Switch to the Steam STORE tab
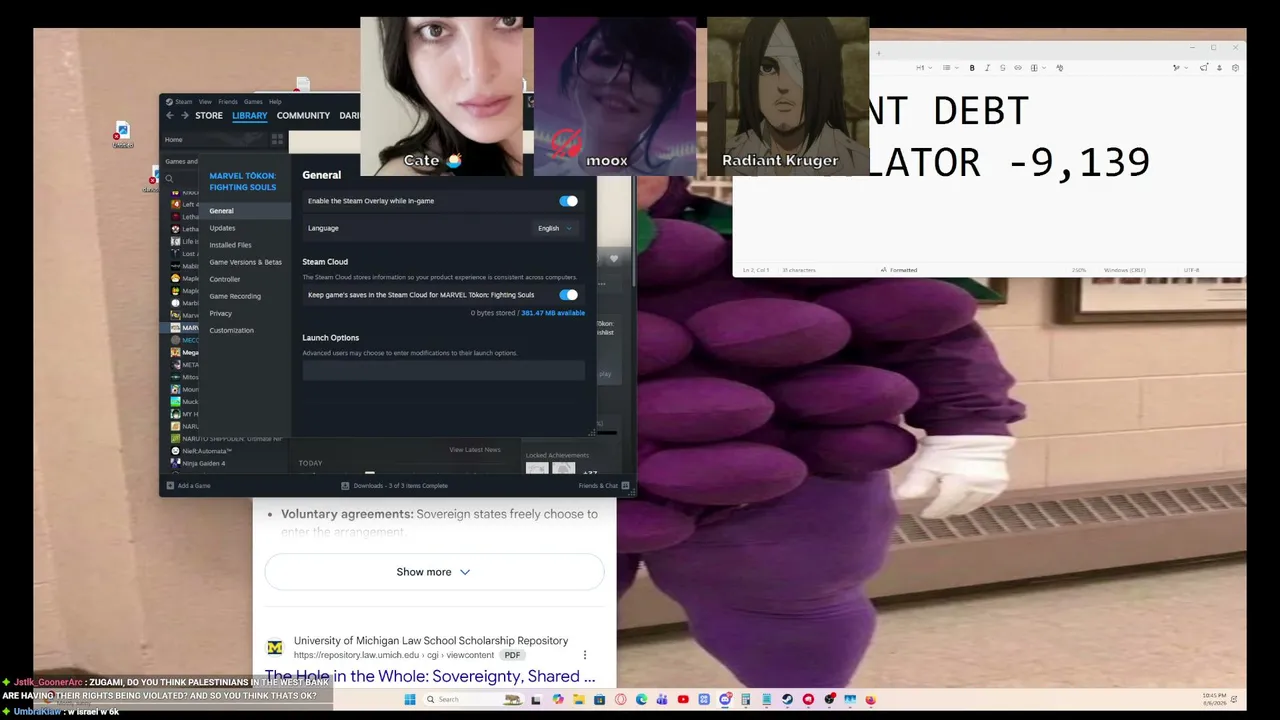The height and width of the screenshot is (720, 1280). (209, 116)
